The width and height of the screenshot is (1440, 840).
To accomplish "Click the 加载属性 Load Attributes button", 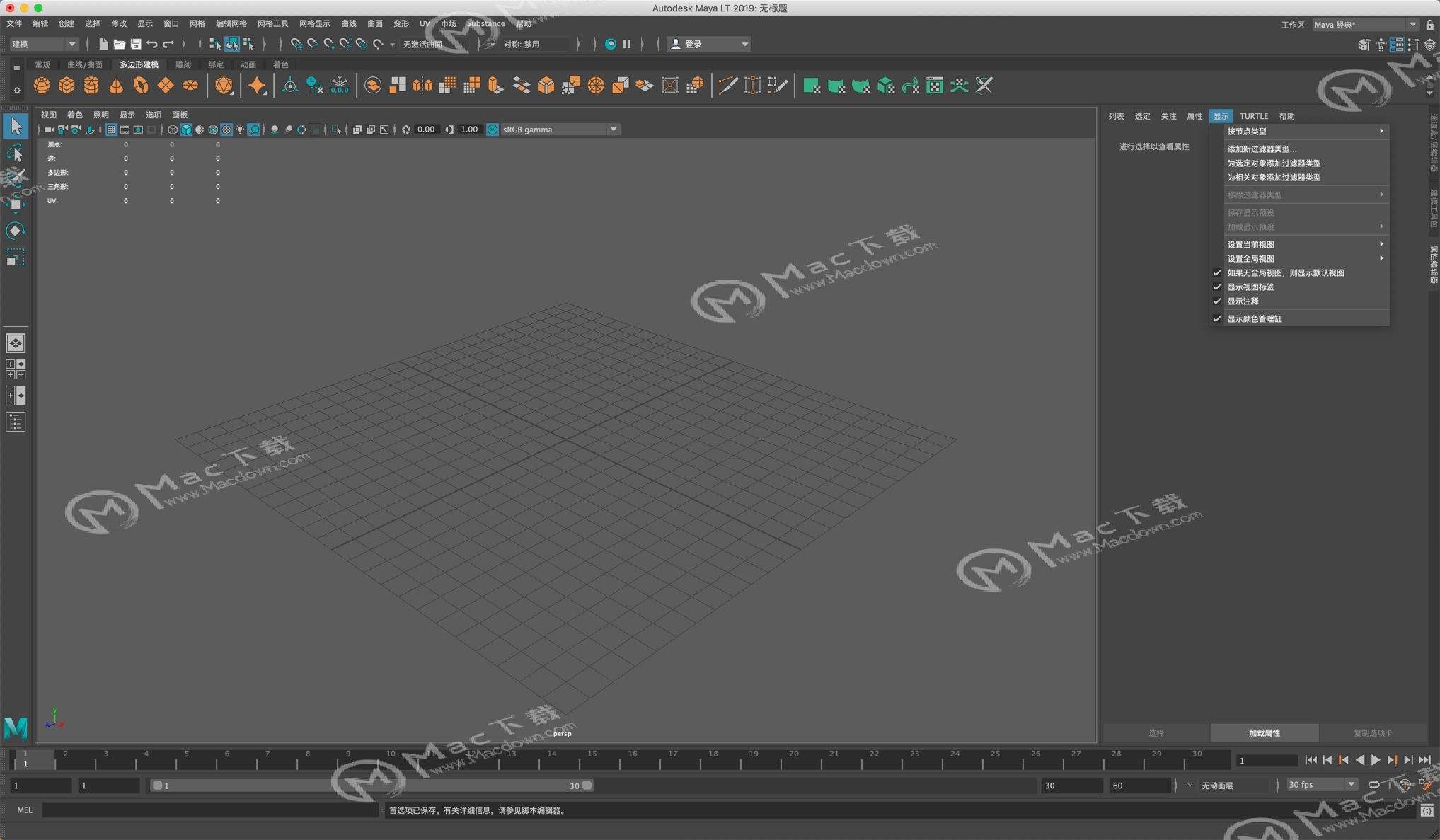I will 1265,733.
